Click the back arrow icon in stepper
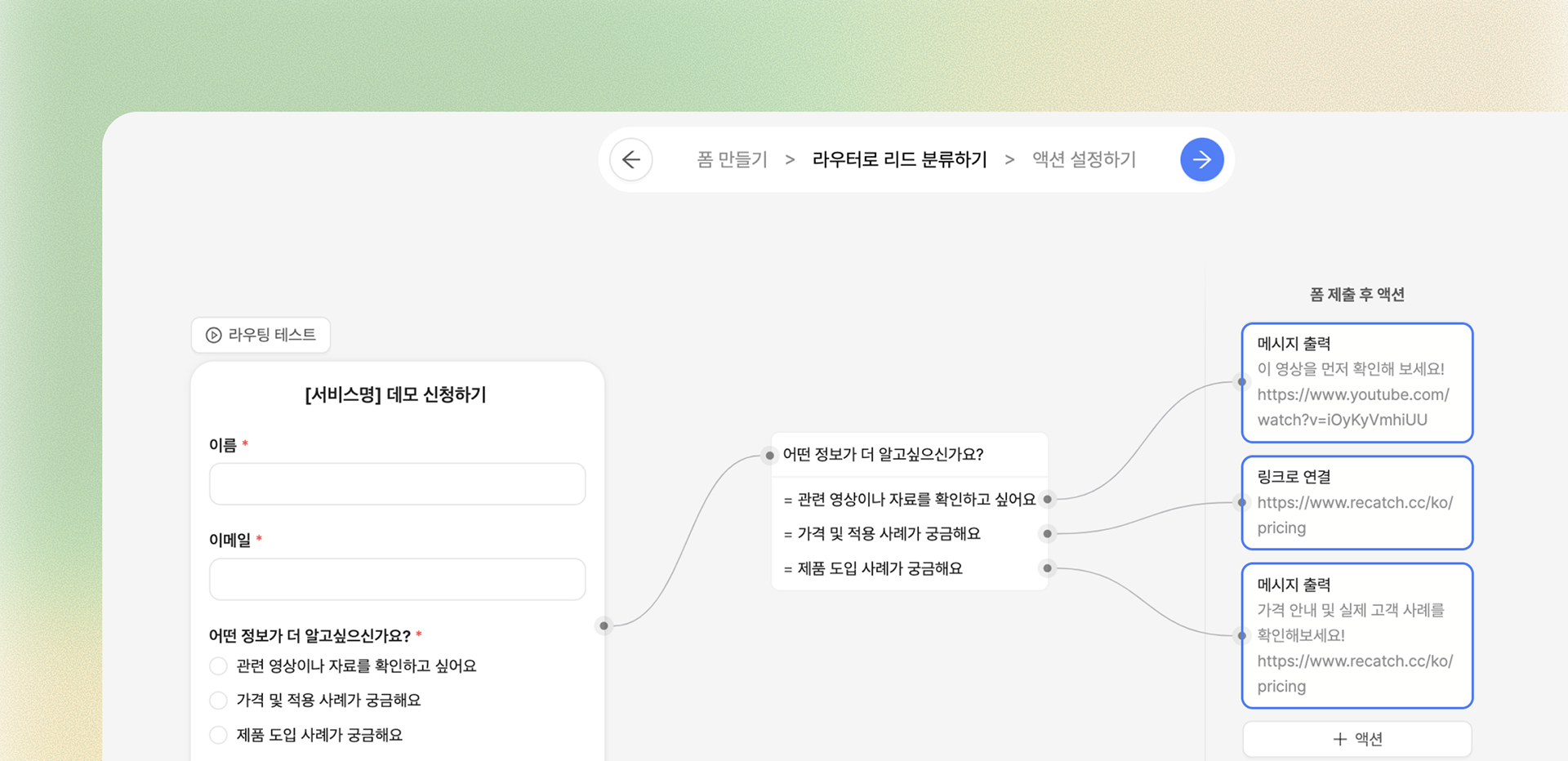 tap(631, 159)
